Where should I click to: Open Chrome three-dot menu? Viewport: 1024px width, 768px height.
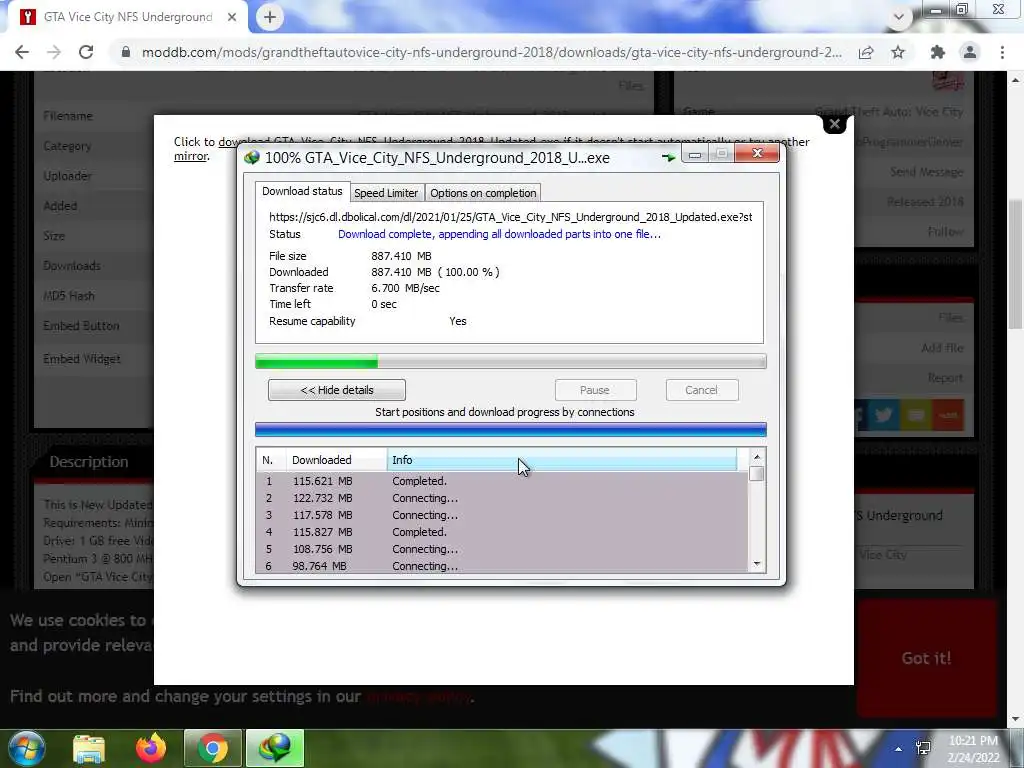[1002, 52]
